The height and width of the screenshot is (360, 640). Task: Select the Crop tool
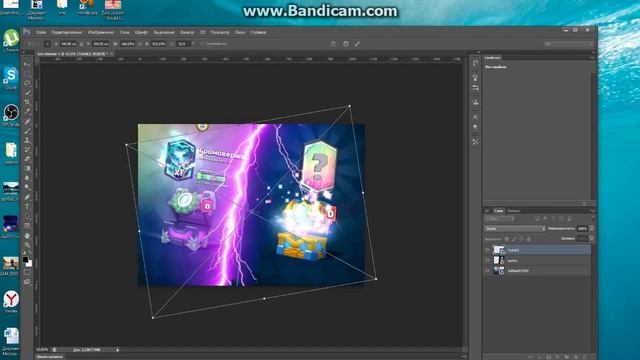point(27,102)
